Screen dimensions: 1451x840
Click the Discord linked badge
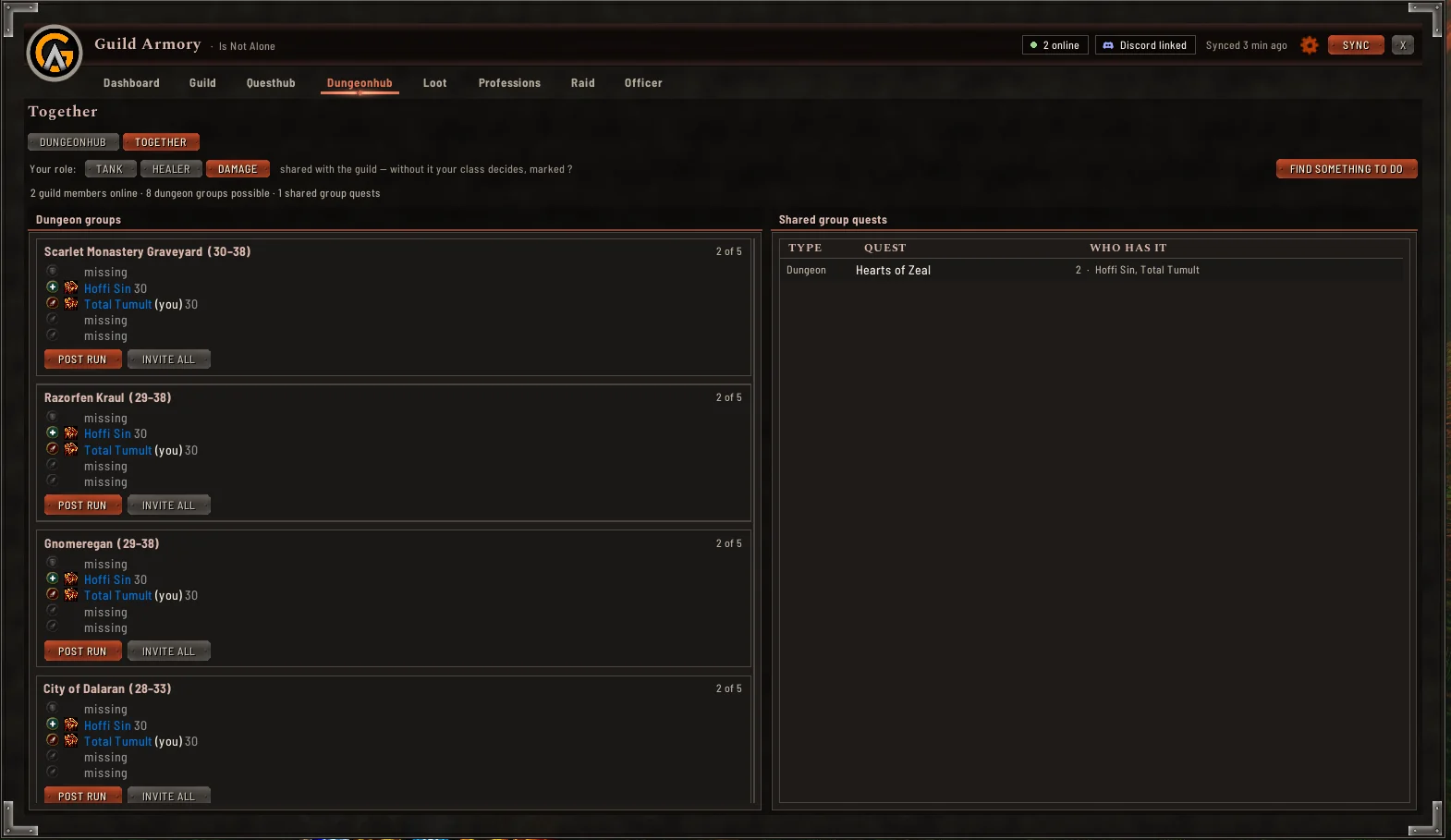pos(1145,45)
